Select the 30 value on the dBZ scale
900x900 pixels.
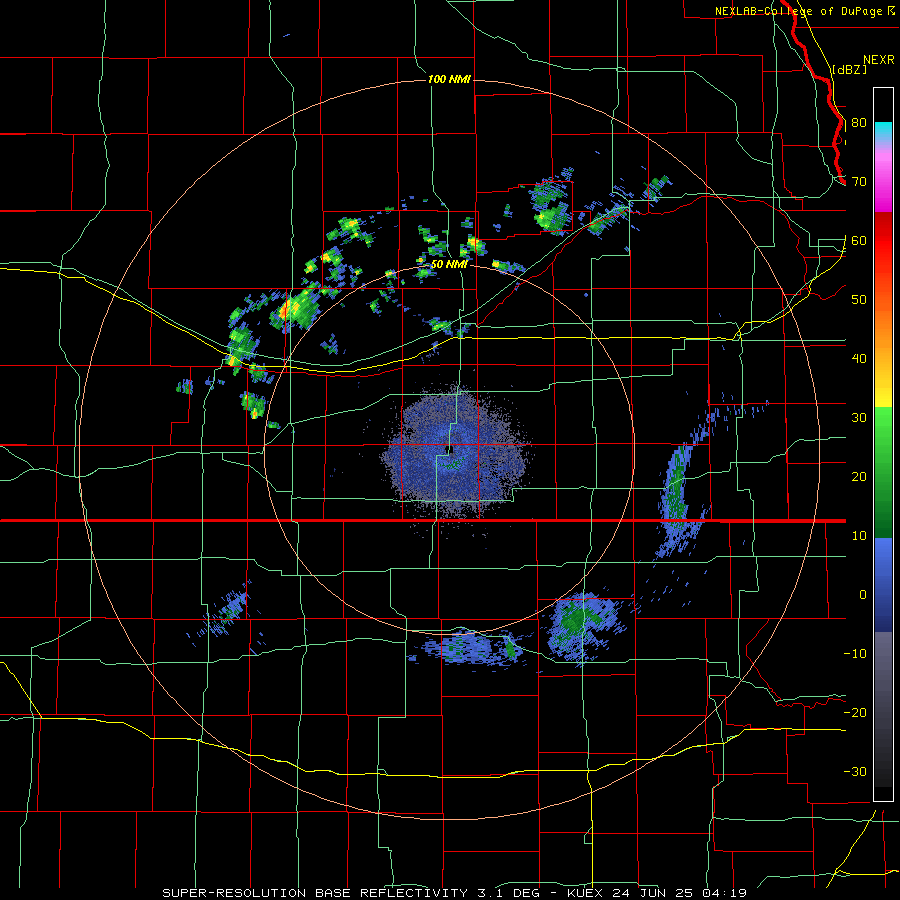point(859,418)
